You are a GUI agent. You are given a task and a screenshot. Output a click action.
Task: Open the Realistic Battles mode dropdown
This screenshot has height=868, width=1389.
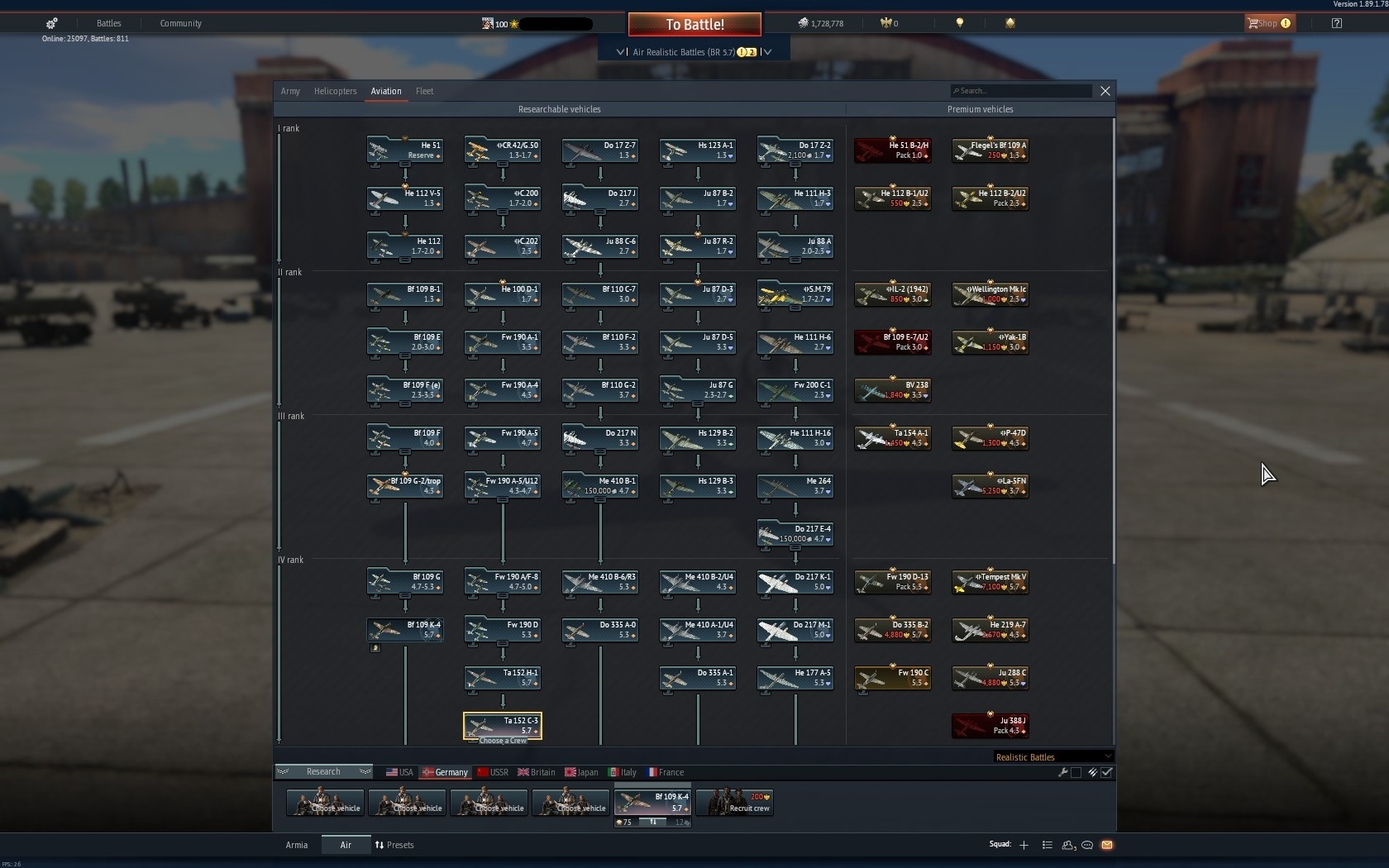click(1053, 756)
